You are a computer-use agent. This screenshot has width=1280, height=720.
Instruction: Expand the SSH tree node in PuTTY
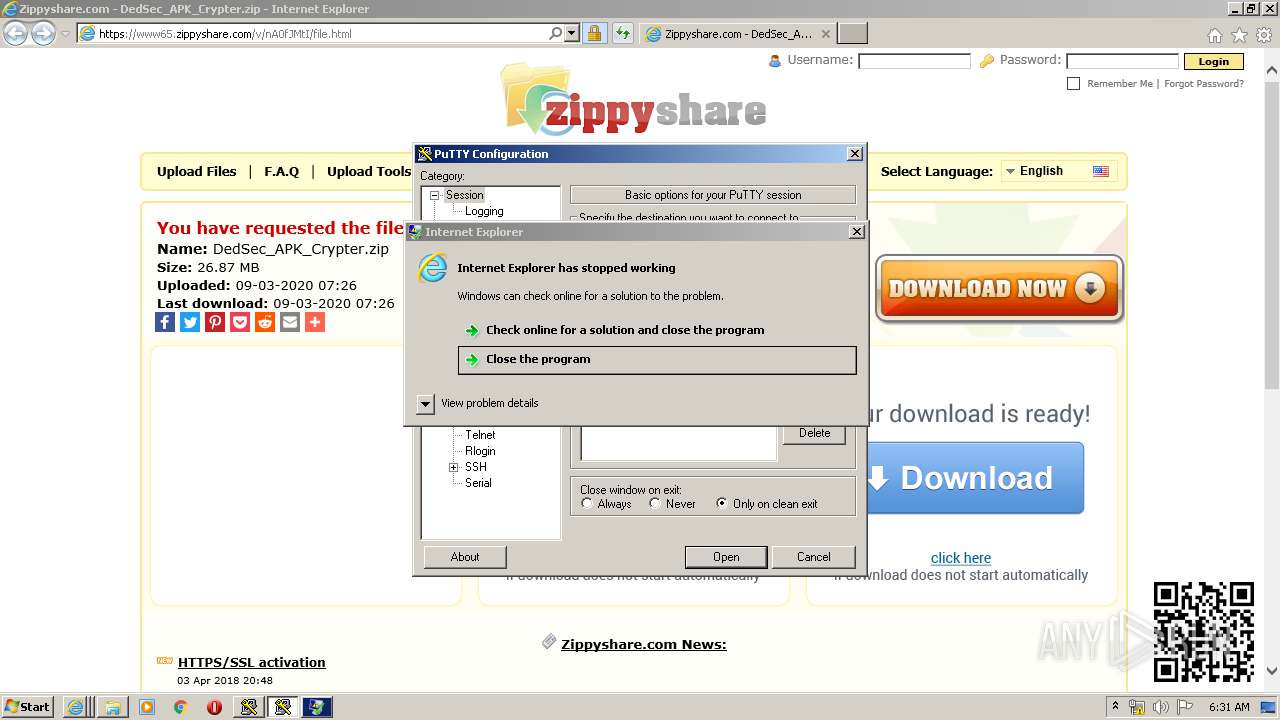(454, 467)
